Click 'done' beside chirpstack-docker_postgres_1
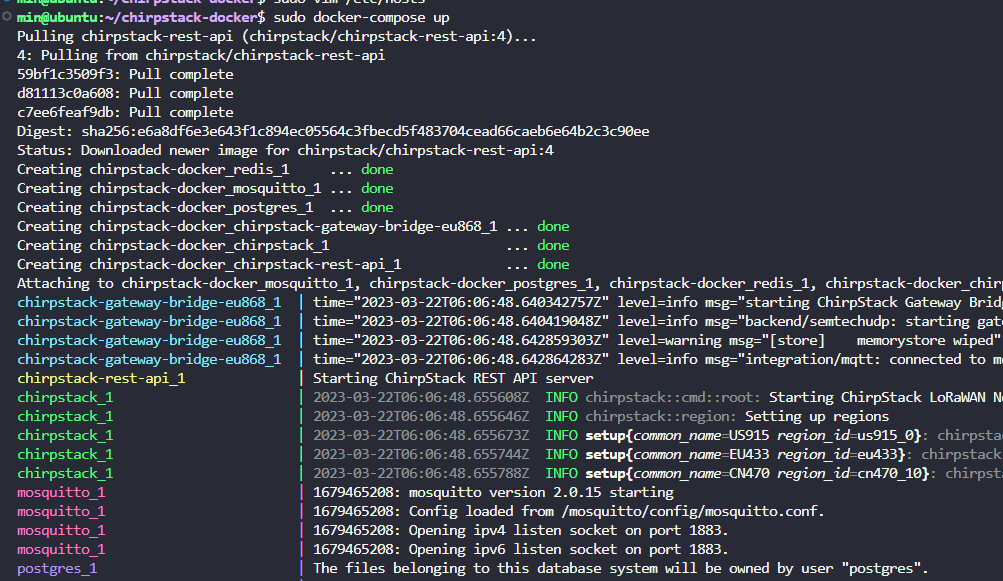The image size is (1003, 581). point(377,207)
